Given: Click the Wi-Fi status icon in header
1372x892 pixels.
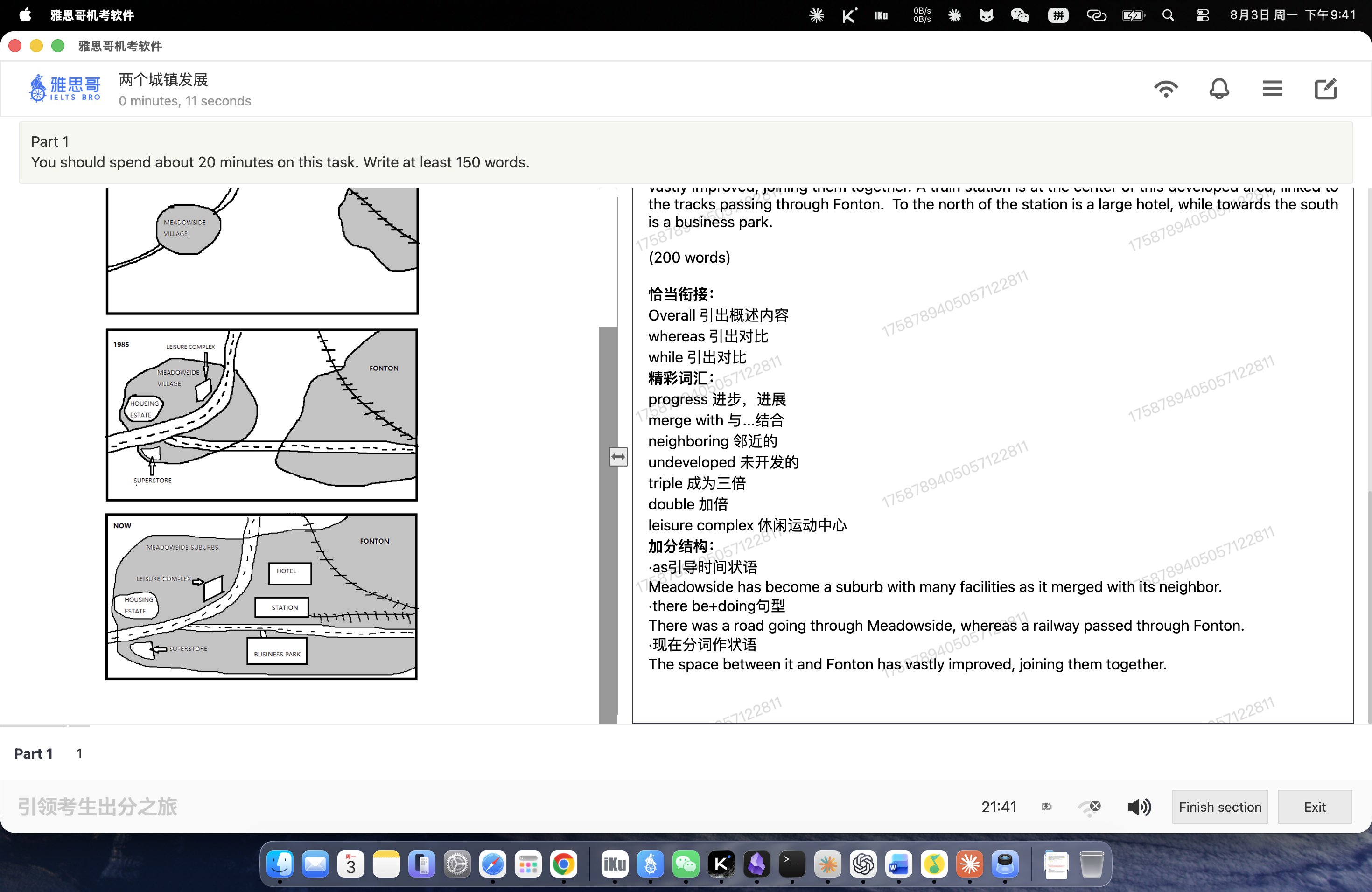Looking at the screenshot, I should [x=1166, y=89].
